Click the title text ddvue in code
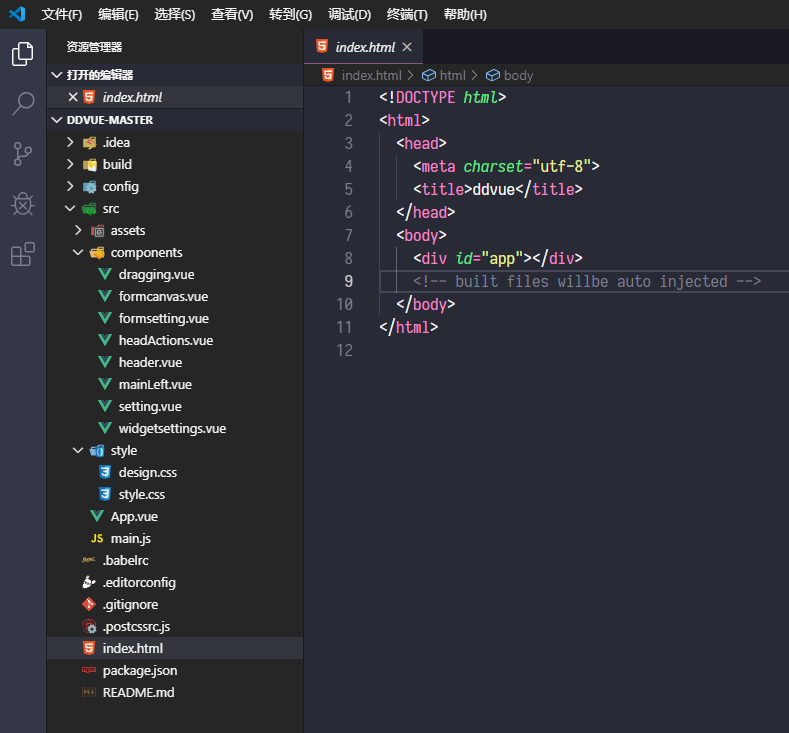The image size is (789, 733). (494, 190)
